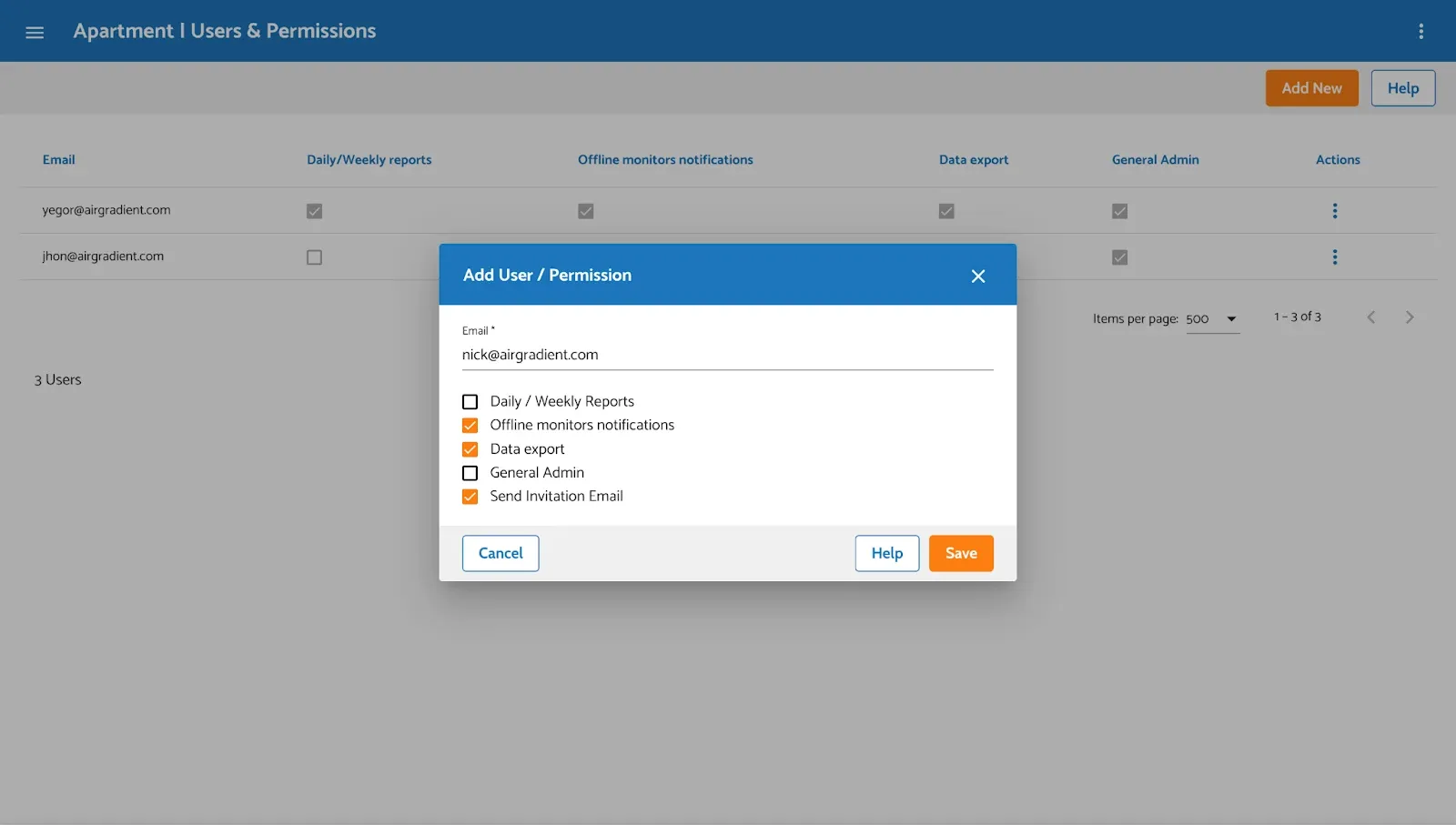
Task: Enable Daily / Weekly Reports for the new user
Action: click(470, 401)
